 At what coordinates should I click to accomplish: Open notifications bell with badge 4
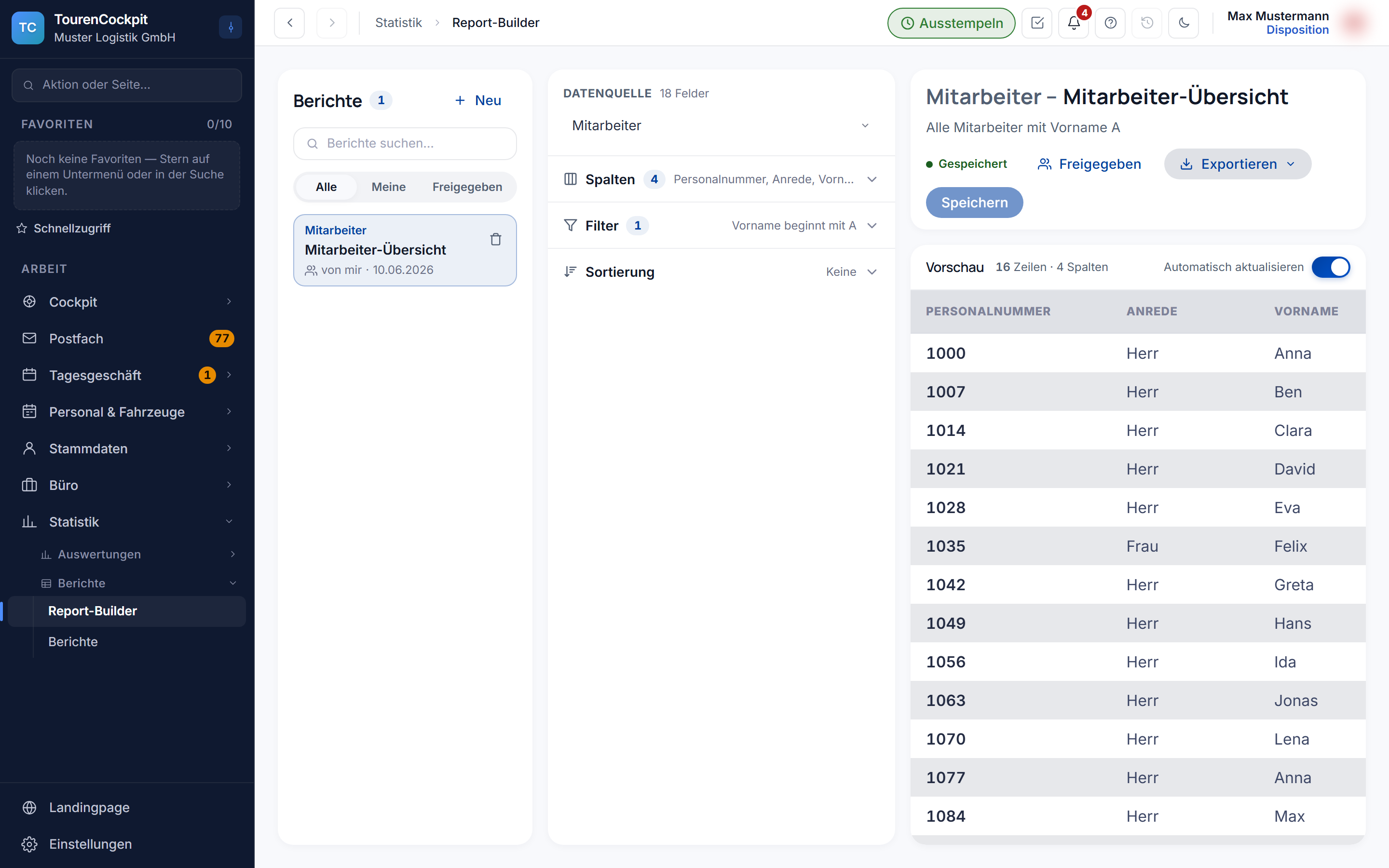click(1074, 23)
